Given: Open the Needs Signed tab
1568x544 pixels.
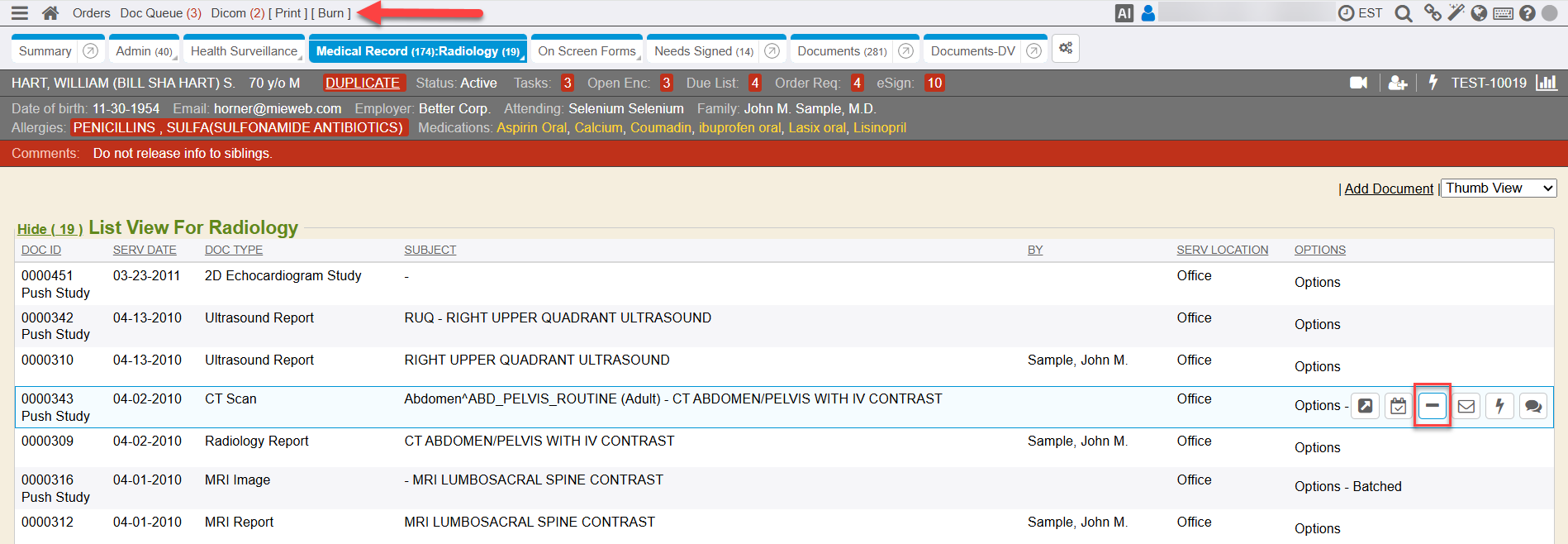Looking at the screenshot, I should [x=703, y=51].
